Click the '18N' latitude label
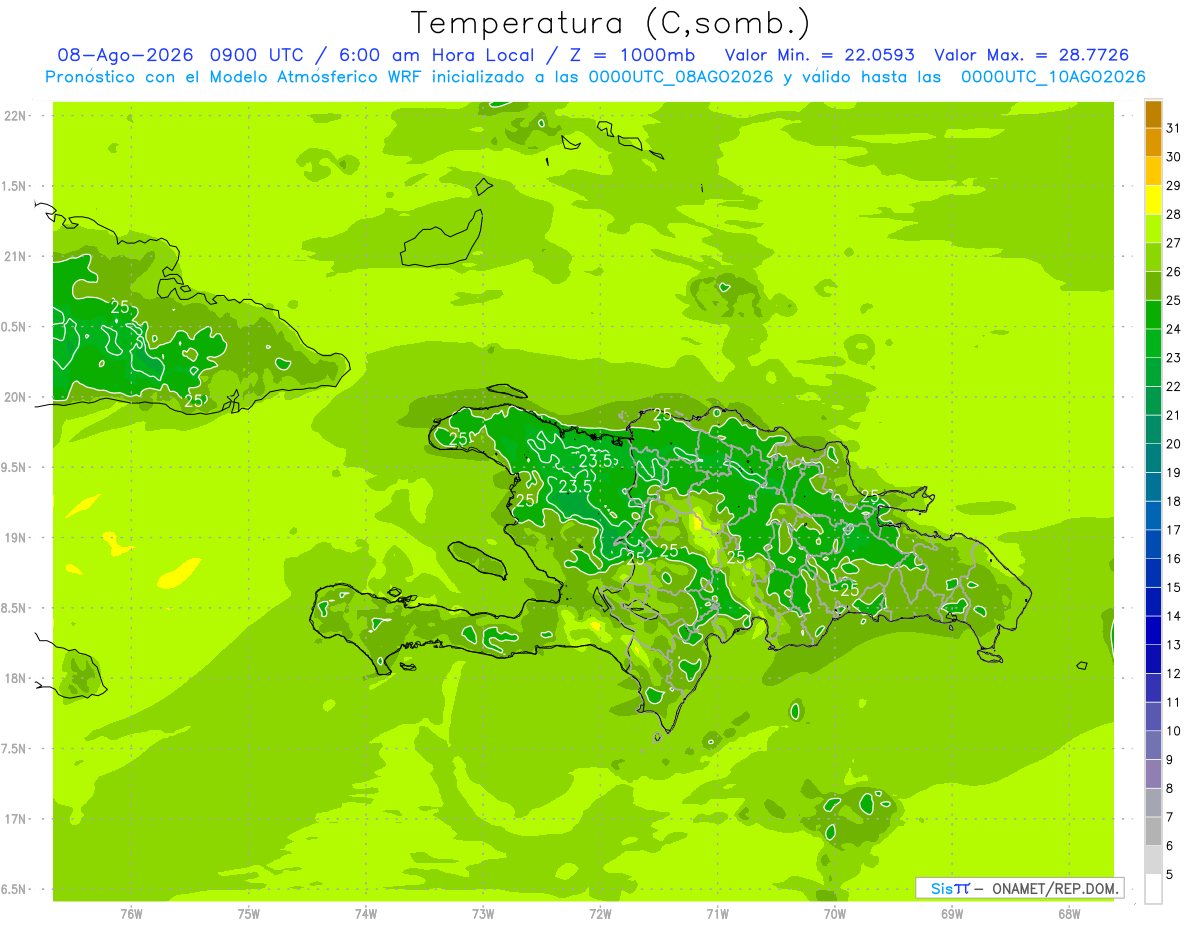The width and height of the screenshot is (1200, 927). (15, 678)
